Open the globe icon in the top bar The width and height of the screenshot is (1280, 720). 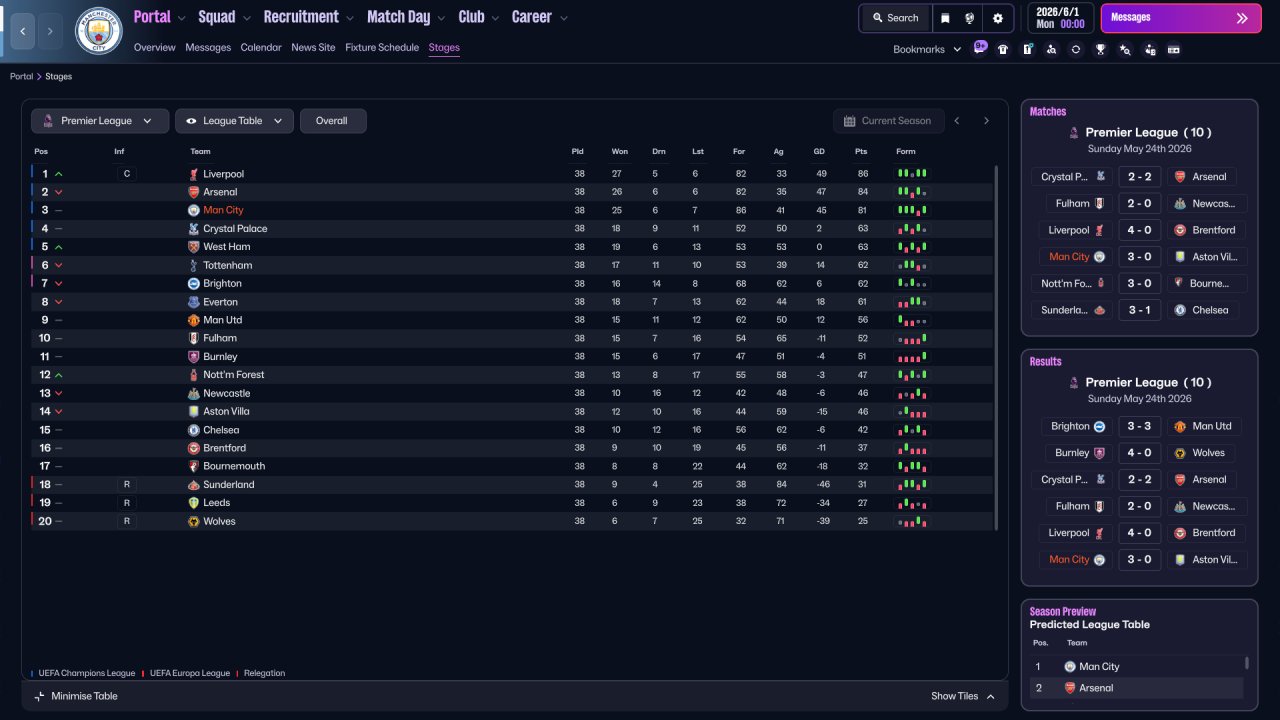970,18
